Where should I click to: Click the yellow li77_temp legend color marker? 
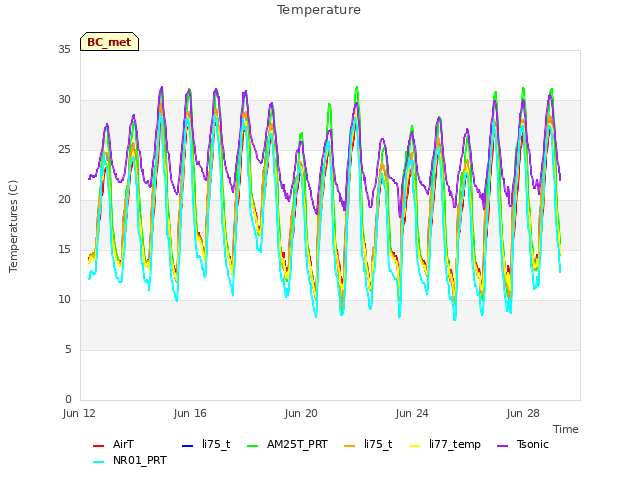415,445
